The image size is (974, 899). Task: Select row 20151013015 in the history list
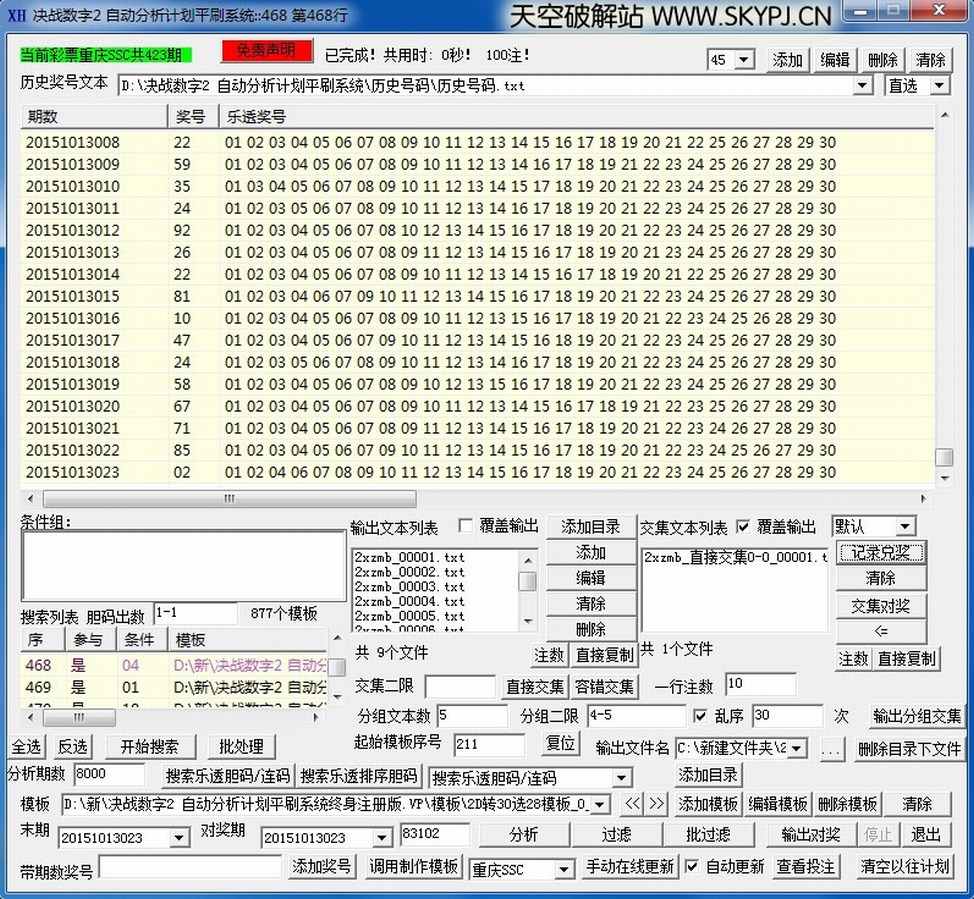pos(72,296)
